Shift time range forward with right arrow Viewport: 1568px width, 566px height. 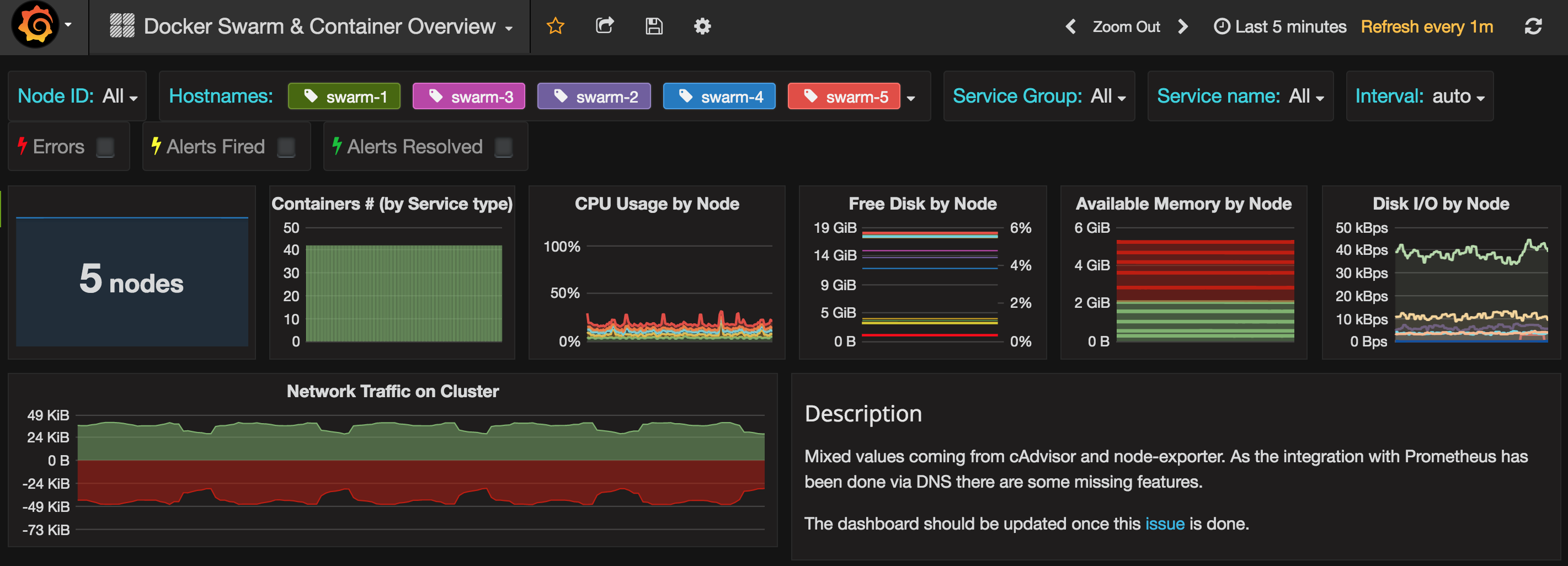(1183, 27)
